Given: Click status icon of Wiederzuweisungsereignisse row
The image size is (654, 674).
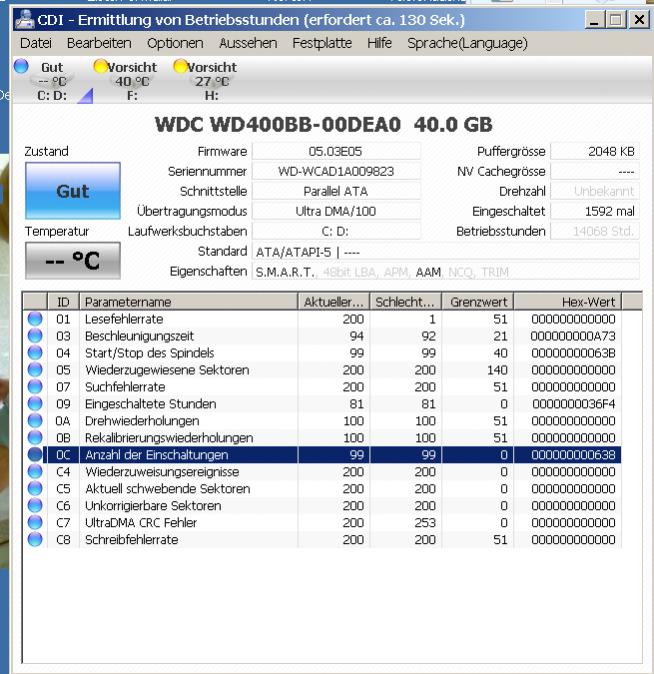Looking at the screenshot, I should (35, 472).
